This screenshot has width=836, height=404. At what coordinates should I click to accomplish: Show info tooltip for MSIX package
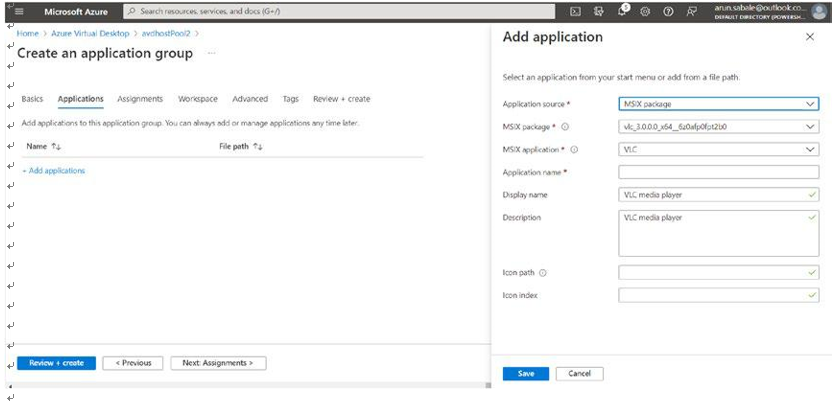[565, 127]
